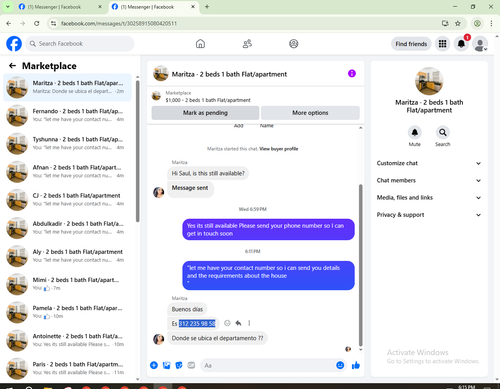This screenshot has width=500, height=389.
Task: Open the emoji picker in message box
Action: (x=340, y=365)
